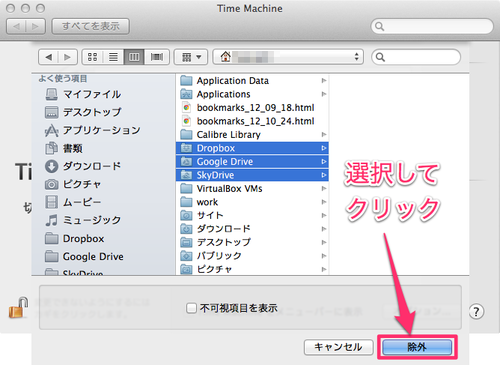The width and height of the screenshot is (500, 365).
Task: Switch file dialog to icon view
Action: click(x=93, y=57)
